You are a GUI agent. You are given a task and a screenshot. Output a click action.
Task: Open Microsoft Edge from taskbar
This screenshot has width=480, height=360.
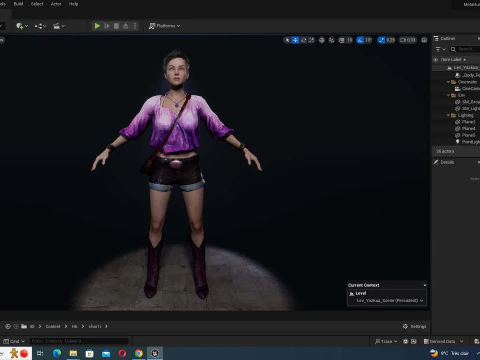click(x=57, y=353)
